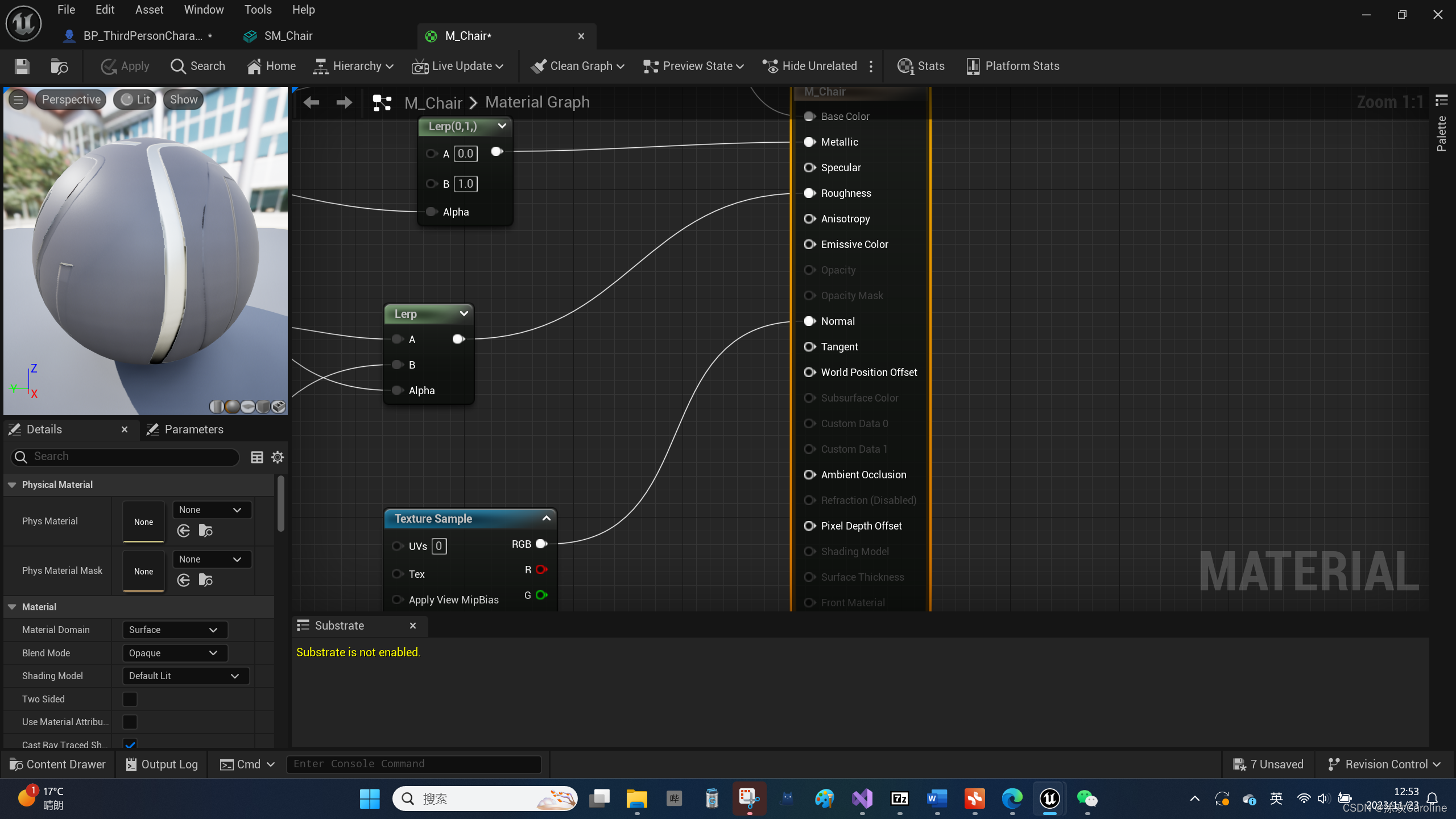Toggle Hide Unrelated nodes

click(x=811, y=65)
